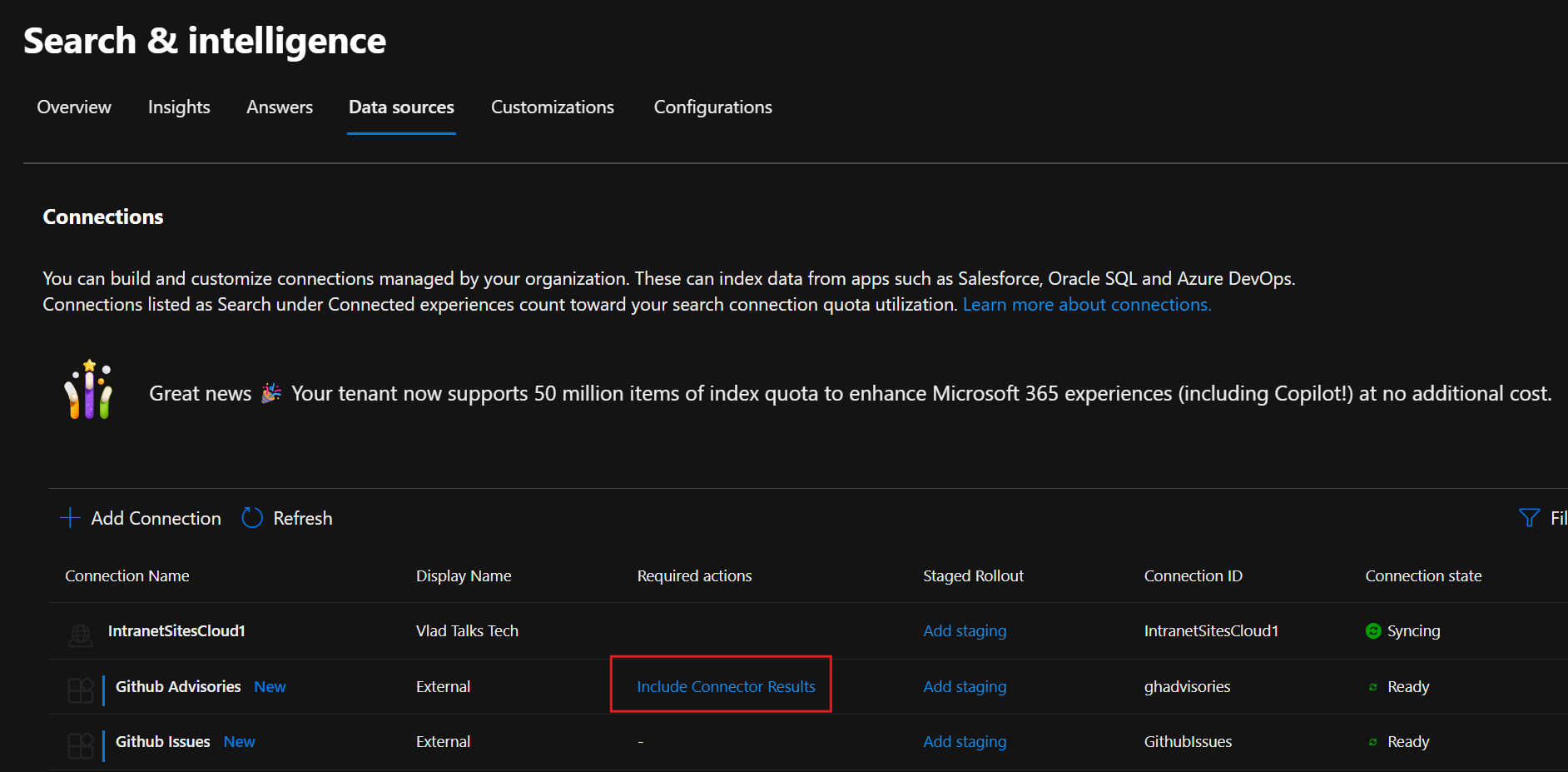The image size is (1568, 772).
Task: Click Include Connector Results for Github Advisories
Action: tap(725, 686)
